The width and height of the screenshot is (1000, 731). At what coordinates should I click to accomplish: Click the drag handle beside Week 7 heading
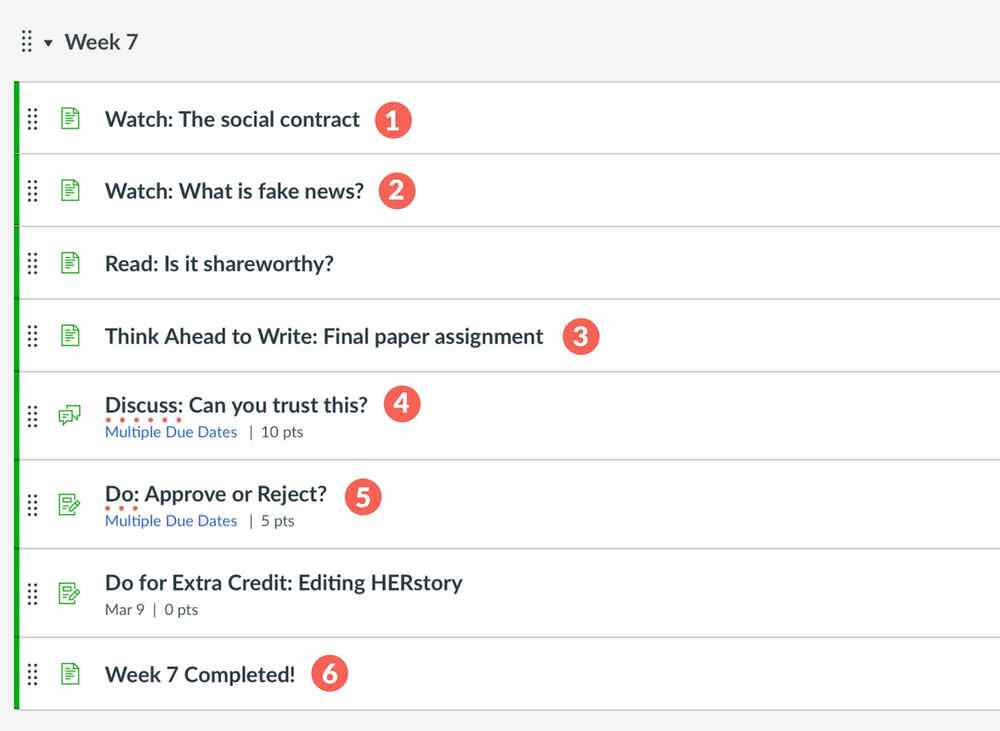tap(25, 42)
